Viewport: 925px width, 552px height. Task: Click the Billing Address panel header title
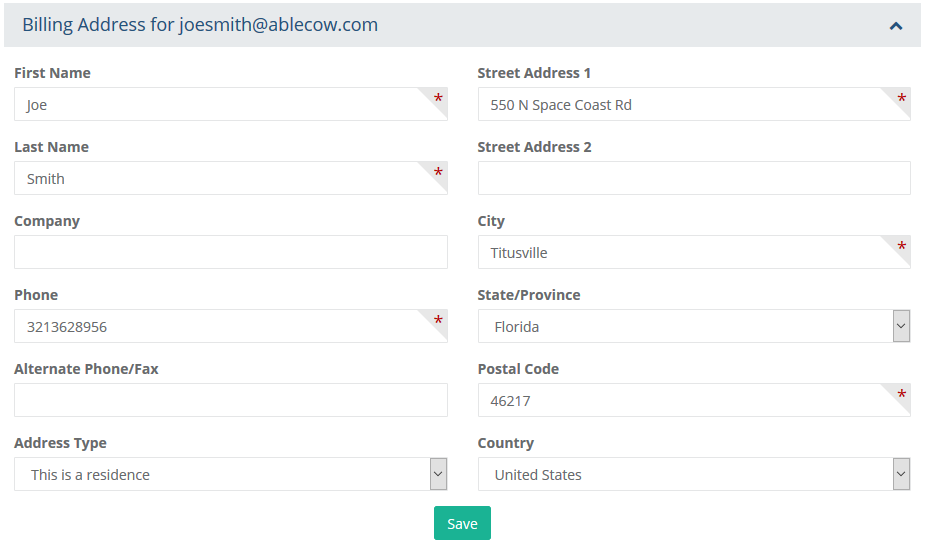[x=200, y=25]
